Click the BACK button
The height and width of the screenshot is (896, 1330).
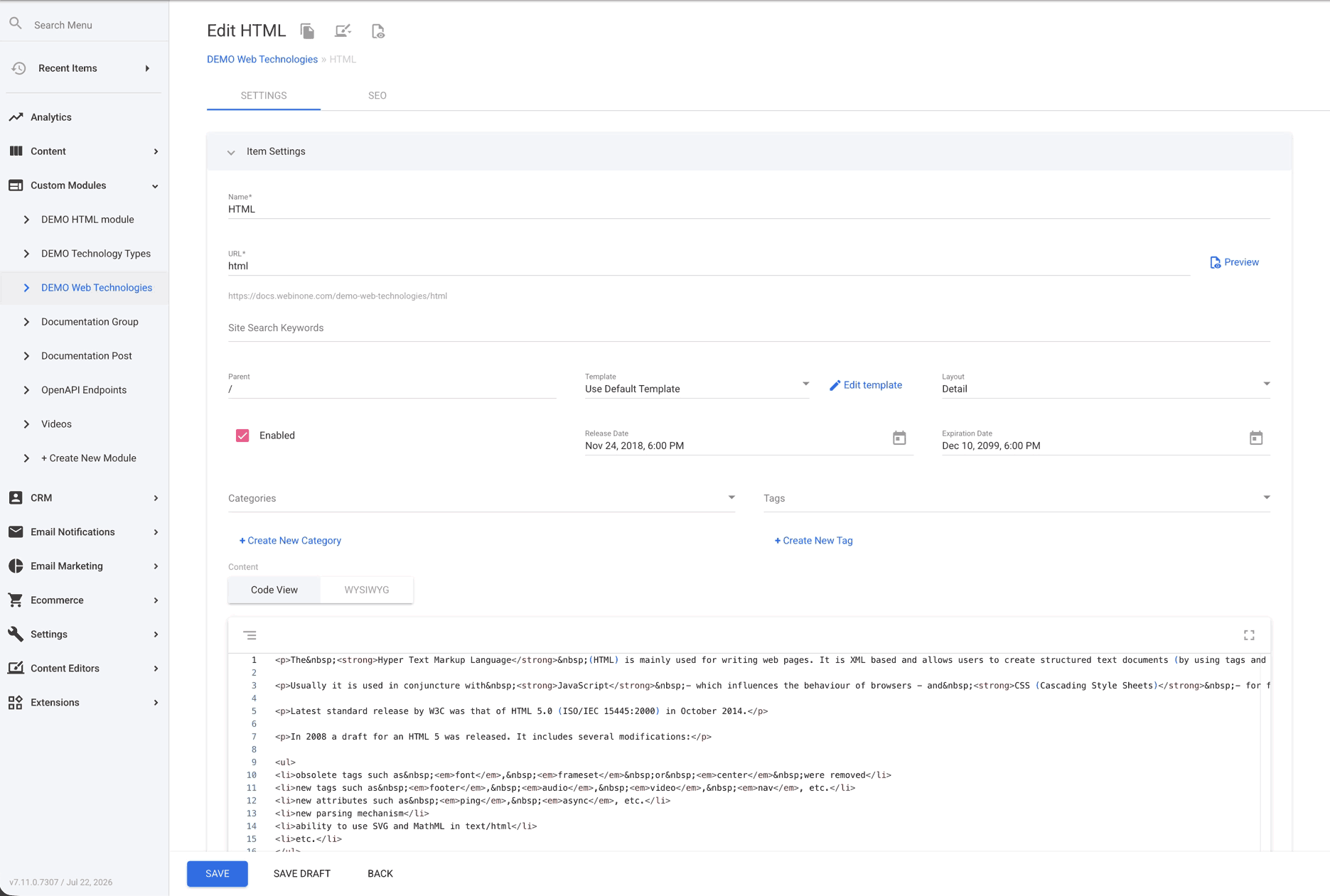click(x=380, y=874)
